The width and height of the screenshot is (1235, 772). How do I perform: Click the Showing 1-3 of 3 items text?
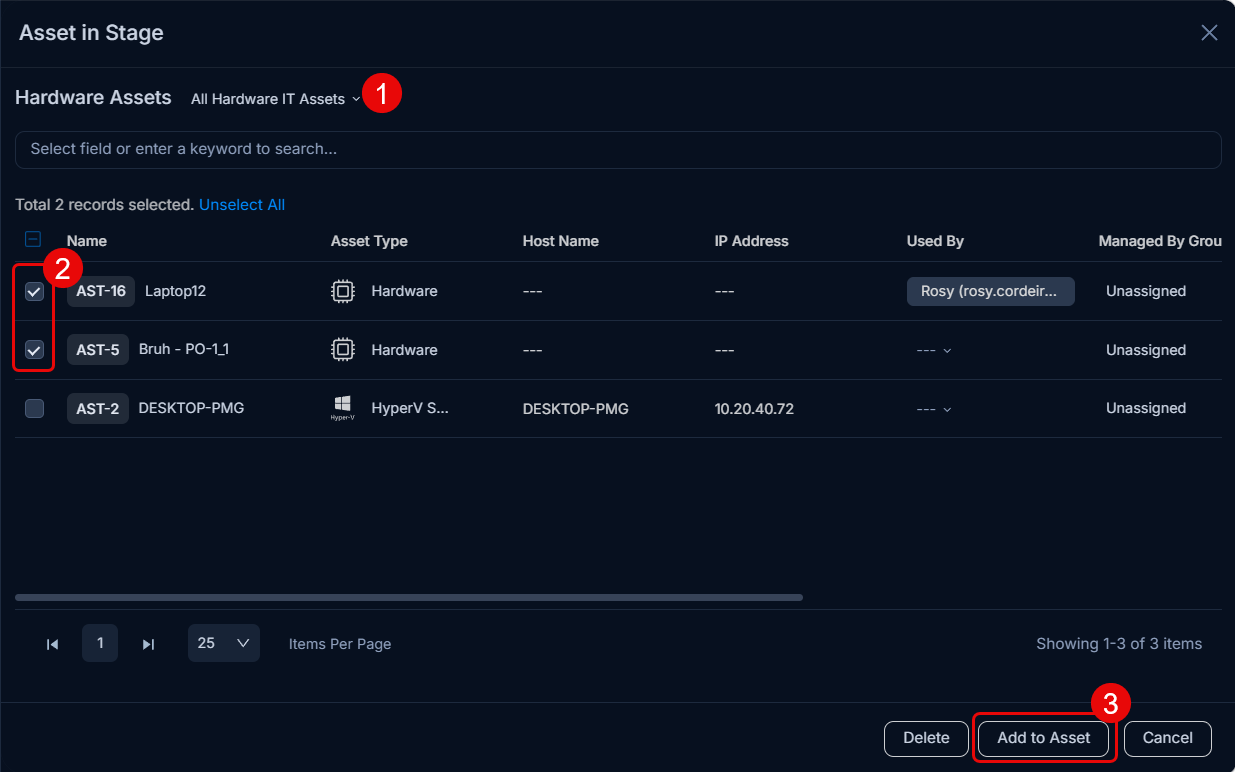(1119, 644)
